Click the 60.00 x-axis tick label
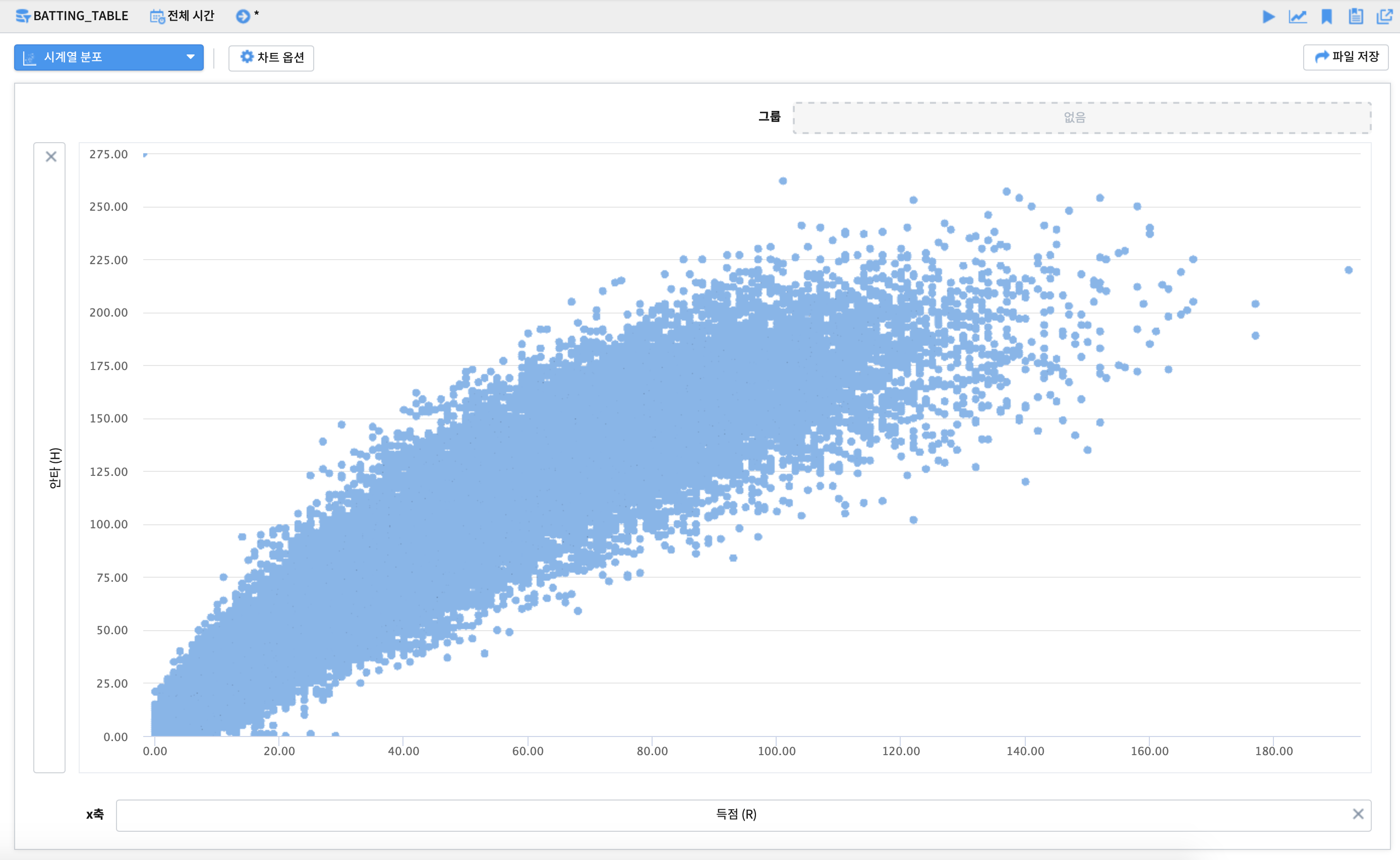The height and width of the screenshot is (860, 1400). tap(528, 751)
